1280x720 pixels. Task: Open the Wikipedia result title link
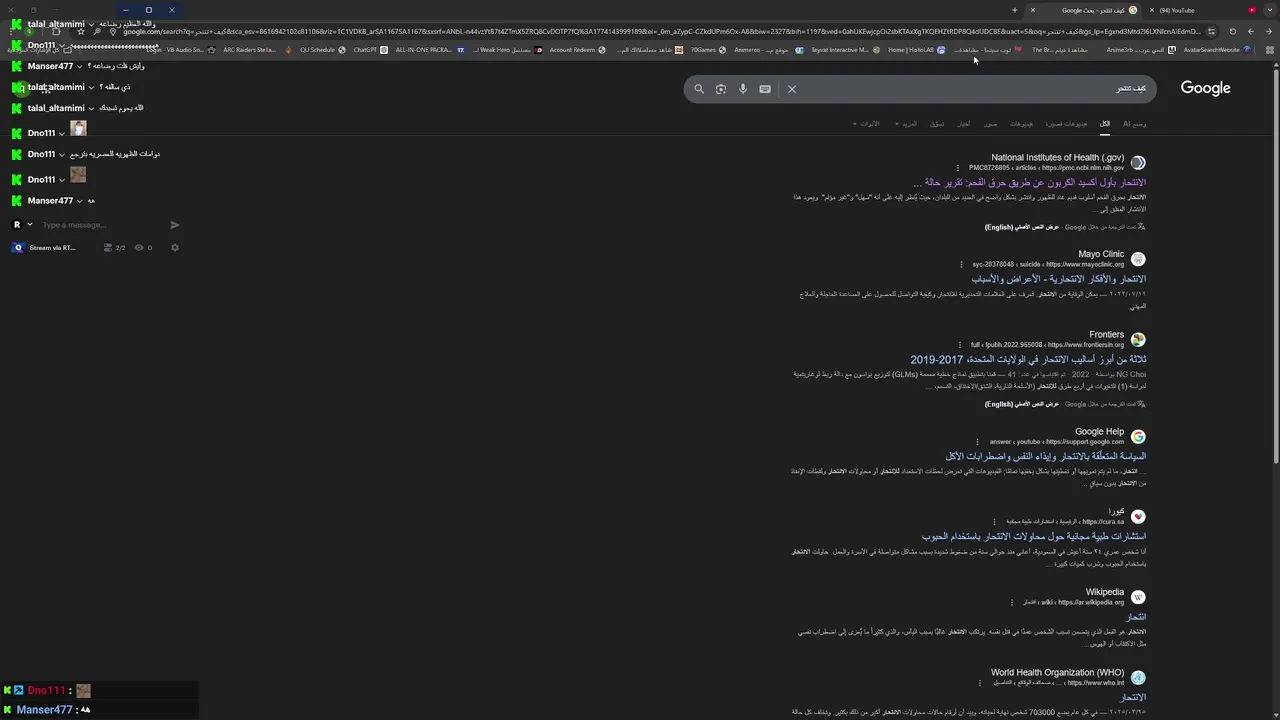click(x=1136, y=617)
